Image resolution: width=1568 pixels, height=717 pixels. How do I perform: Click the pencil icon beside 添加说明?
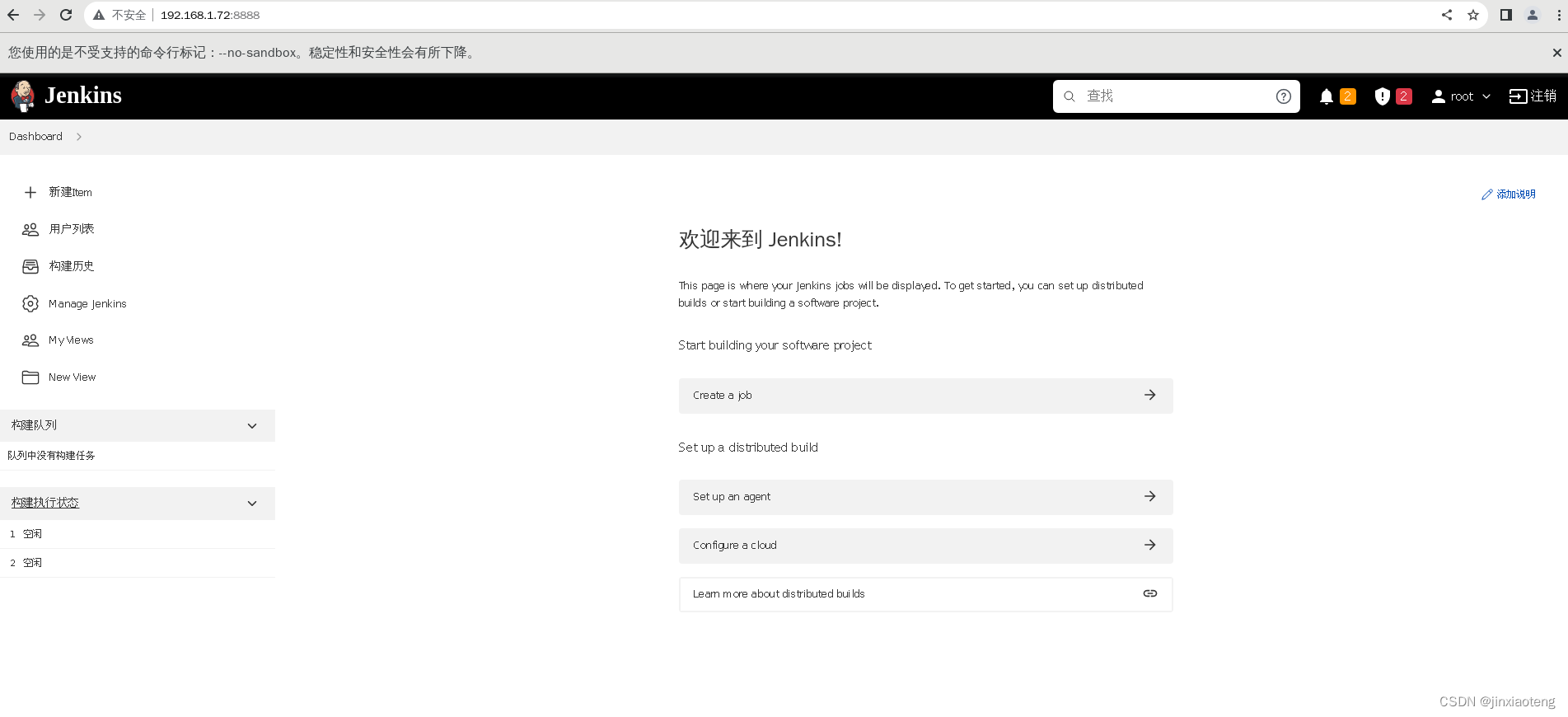coord(1487,194)
